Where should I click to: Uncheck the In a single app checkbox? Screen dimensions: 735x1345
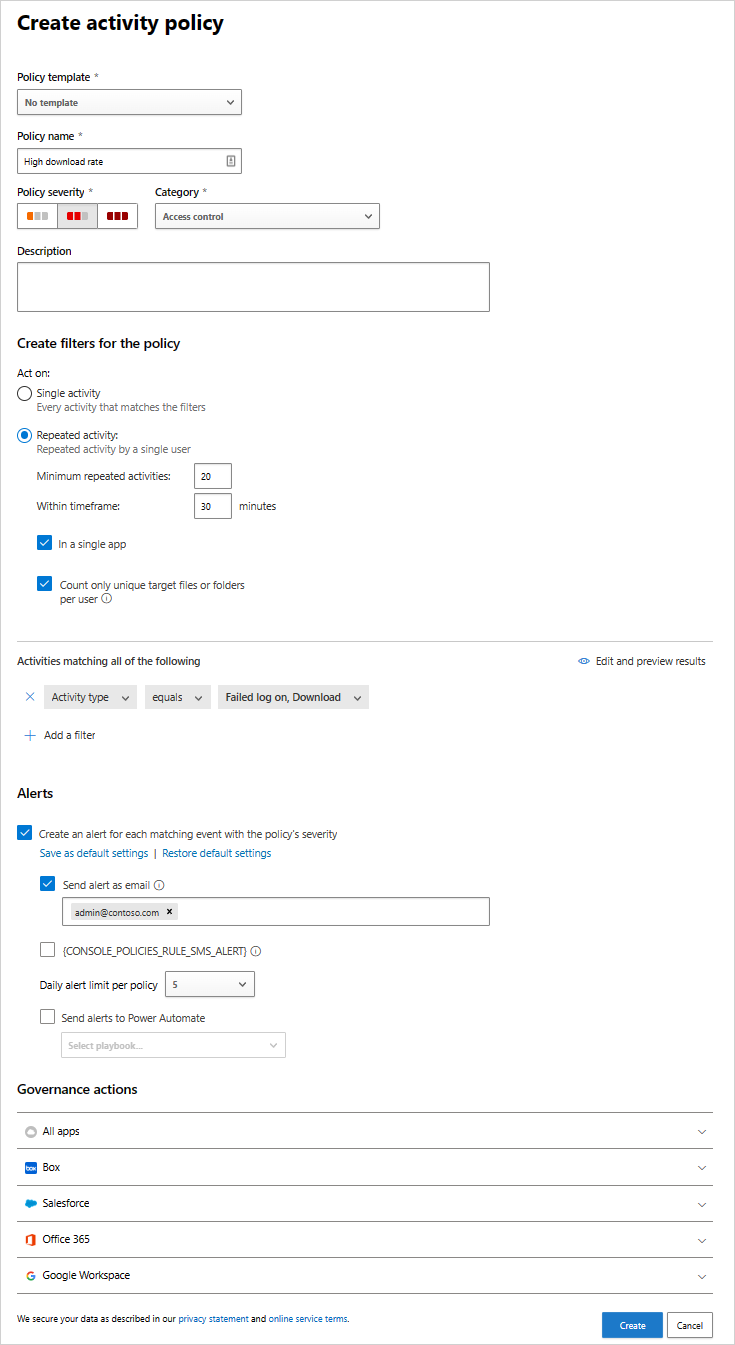(x=45, y=543)
